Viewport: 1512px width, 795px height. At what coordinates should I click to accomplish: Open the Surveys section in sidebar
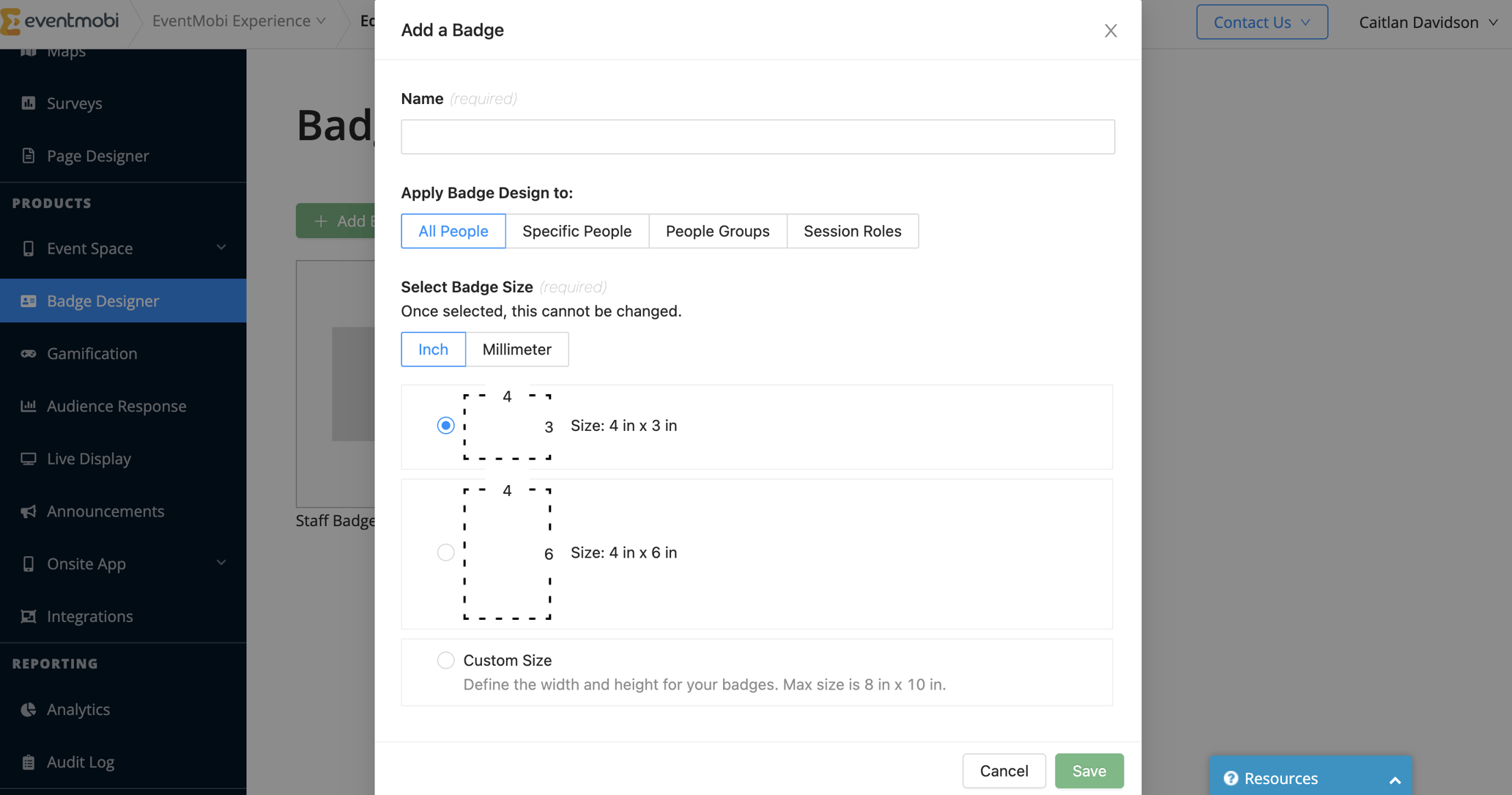click(x=74, y=103)
